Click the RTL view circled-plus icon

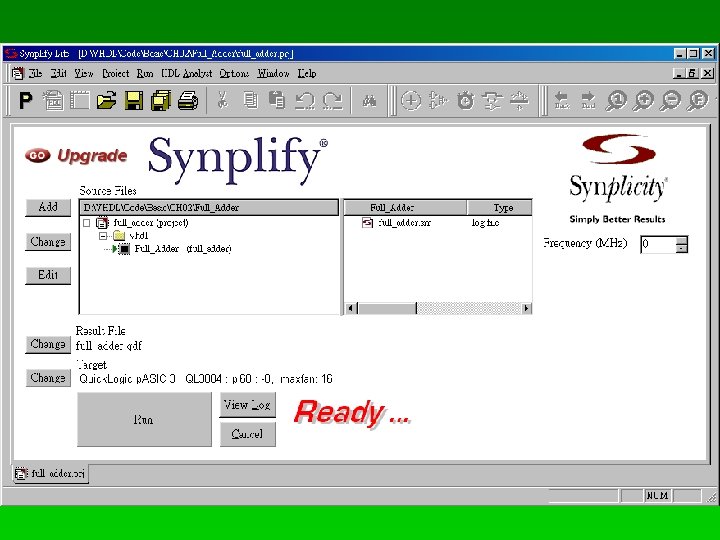point(411,101)
